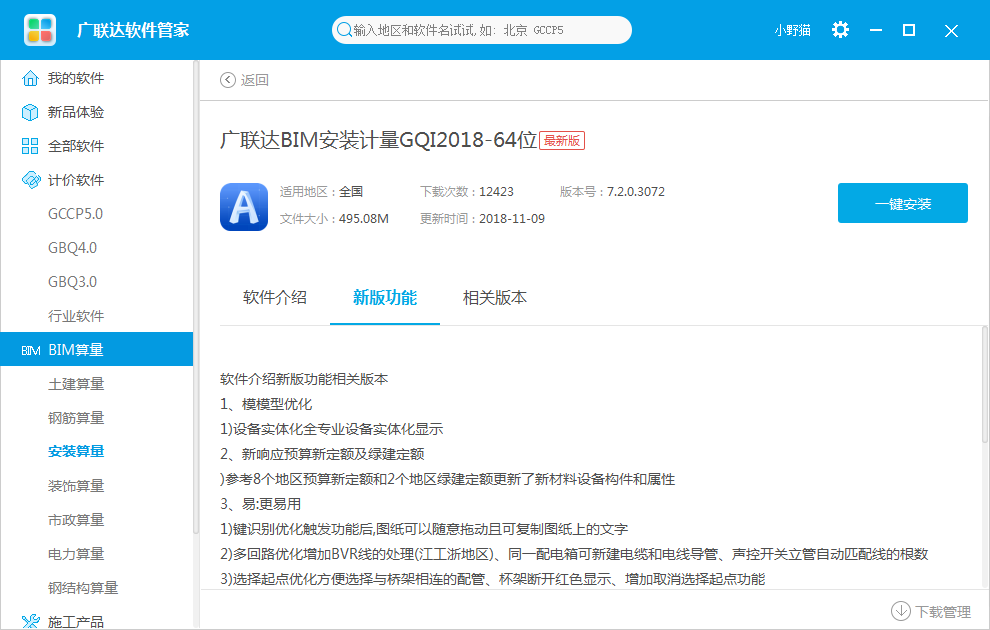Maximize the software manager window

(x=909, y=30)
